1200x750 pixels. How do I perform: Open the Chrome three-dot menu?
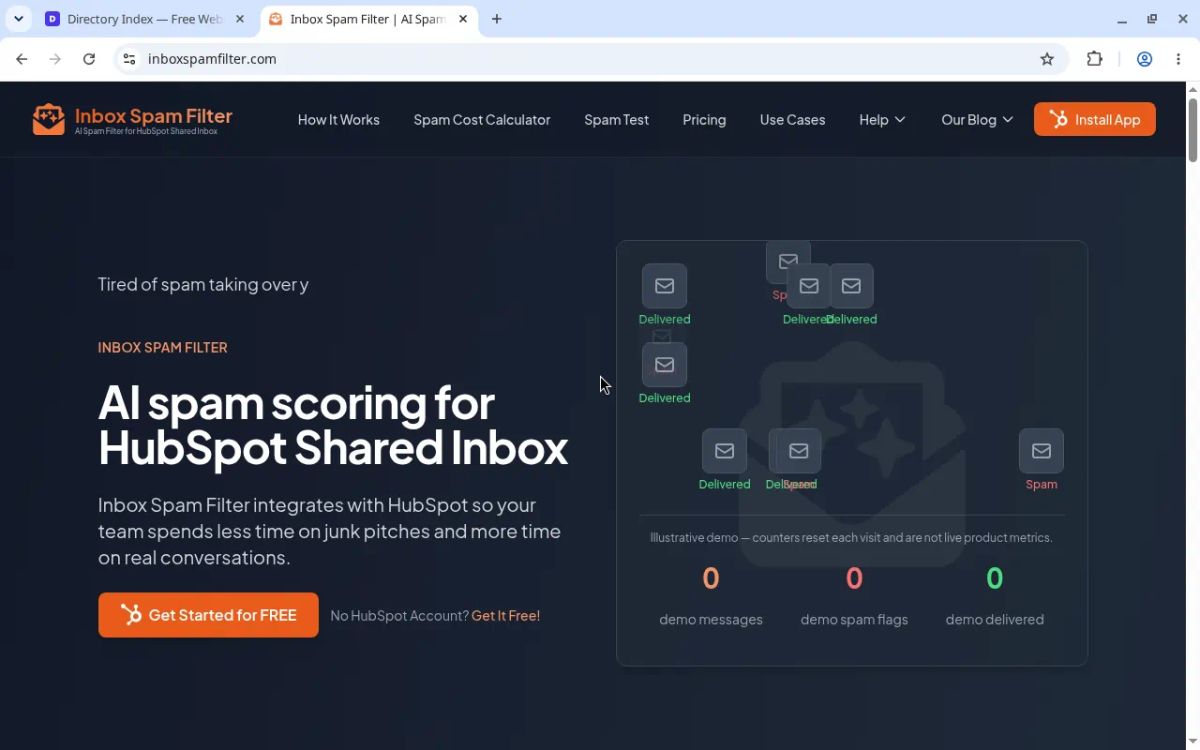pyautogui.click(x=1179, y=59)
